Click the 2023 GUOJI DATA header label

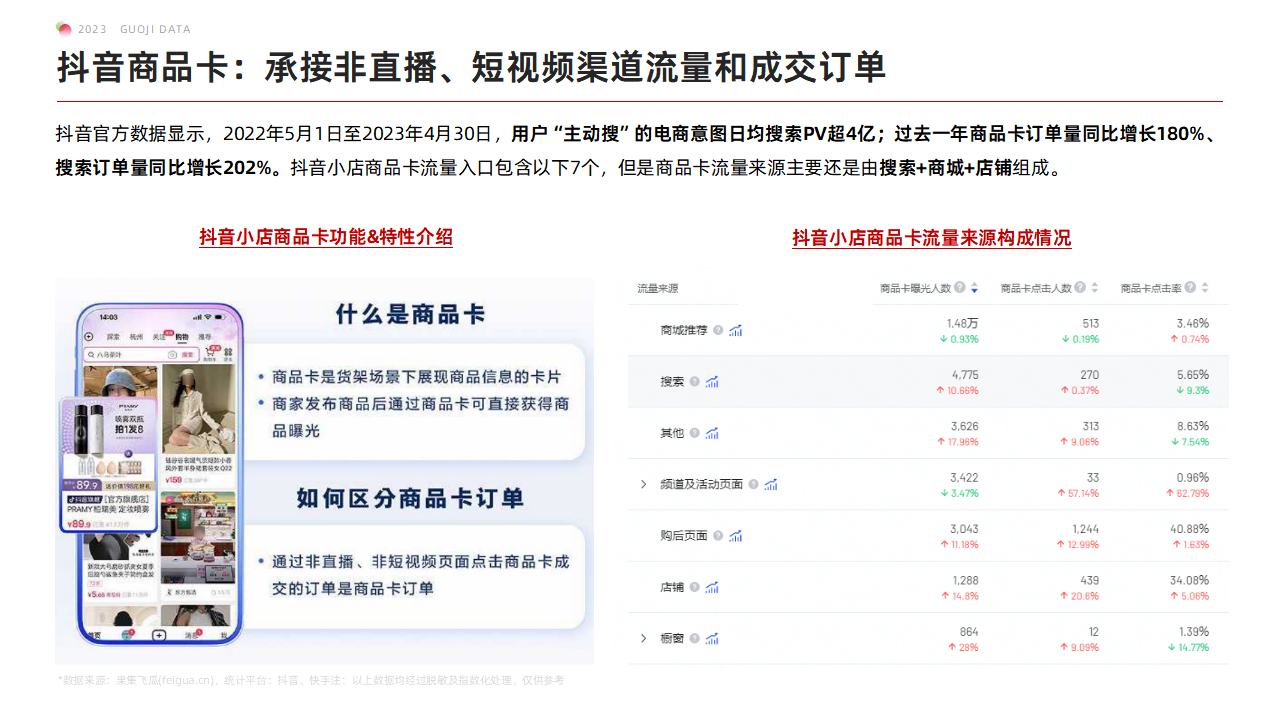tap(134, 29)
